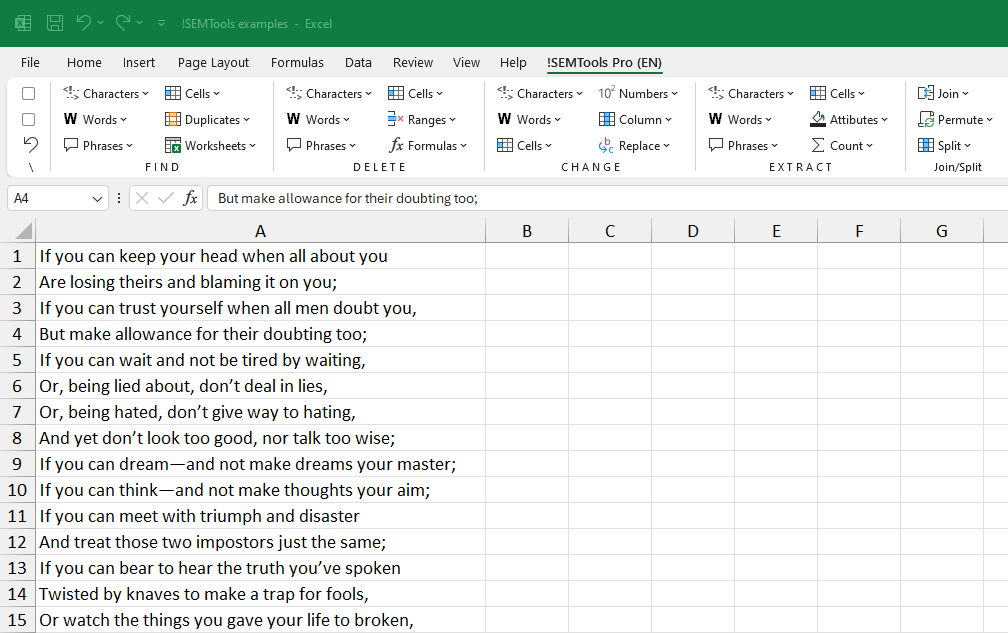This screenshot has height=633, width=1008.
Task: Tick the top checkbox left of the ribbon
Action: coord(28,93)
